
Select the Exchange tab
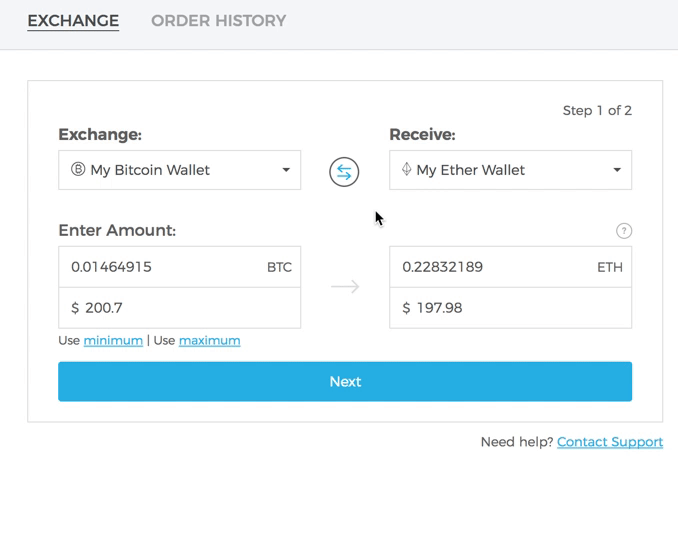coord(73,21)
